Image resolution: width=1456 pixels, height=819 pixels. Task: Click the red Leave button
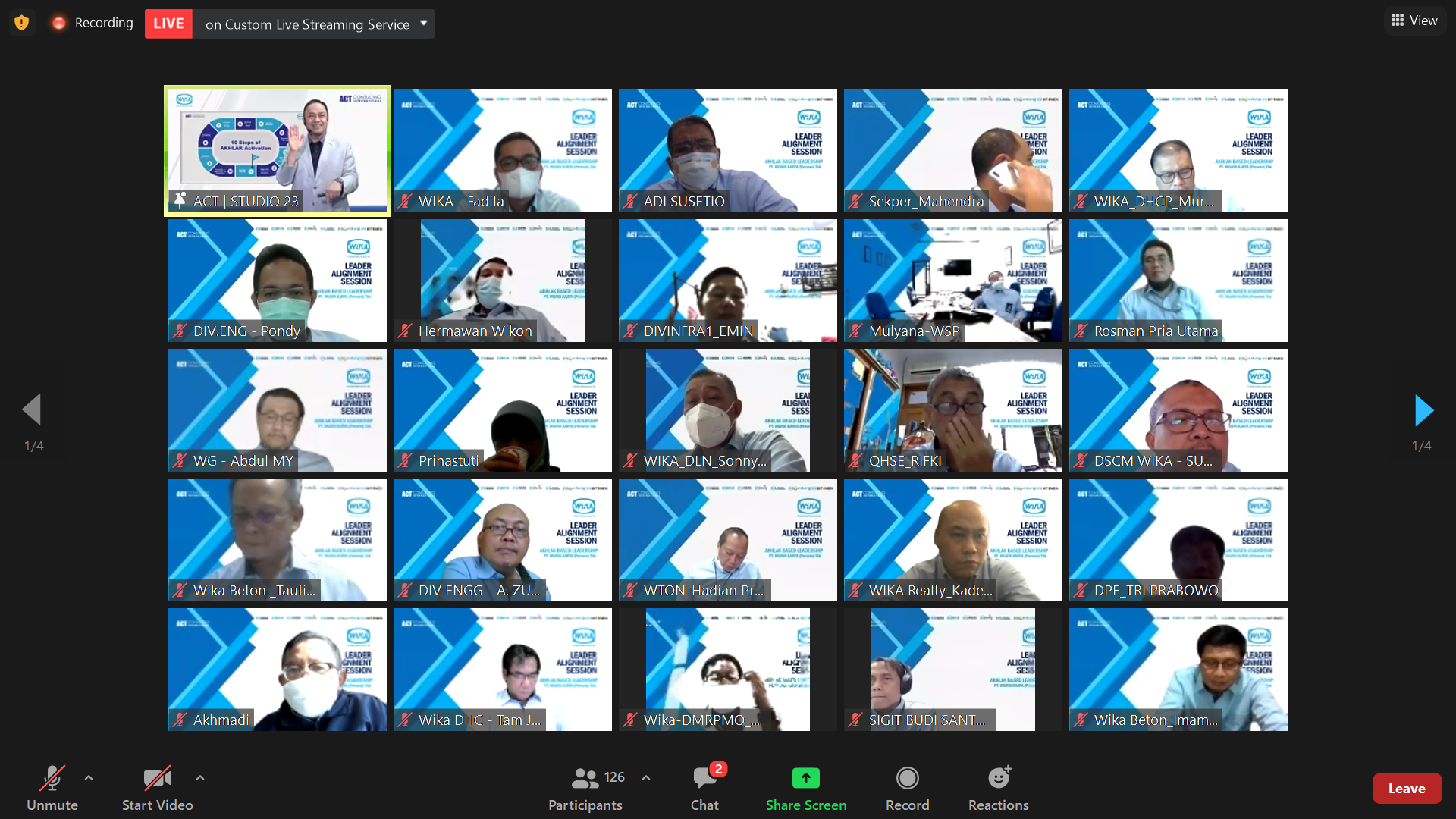pyautogui.click(x=1406, y=789)
